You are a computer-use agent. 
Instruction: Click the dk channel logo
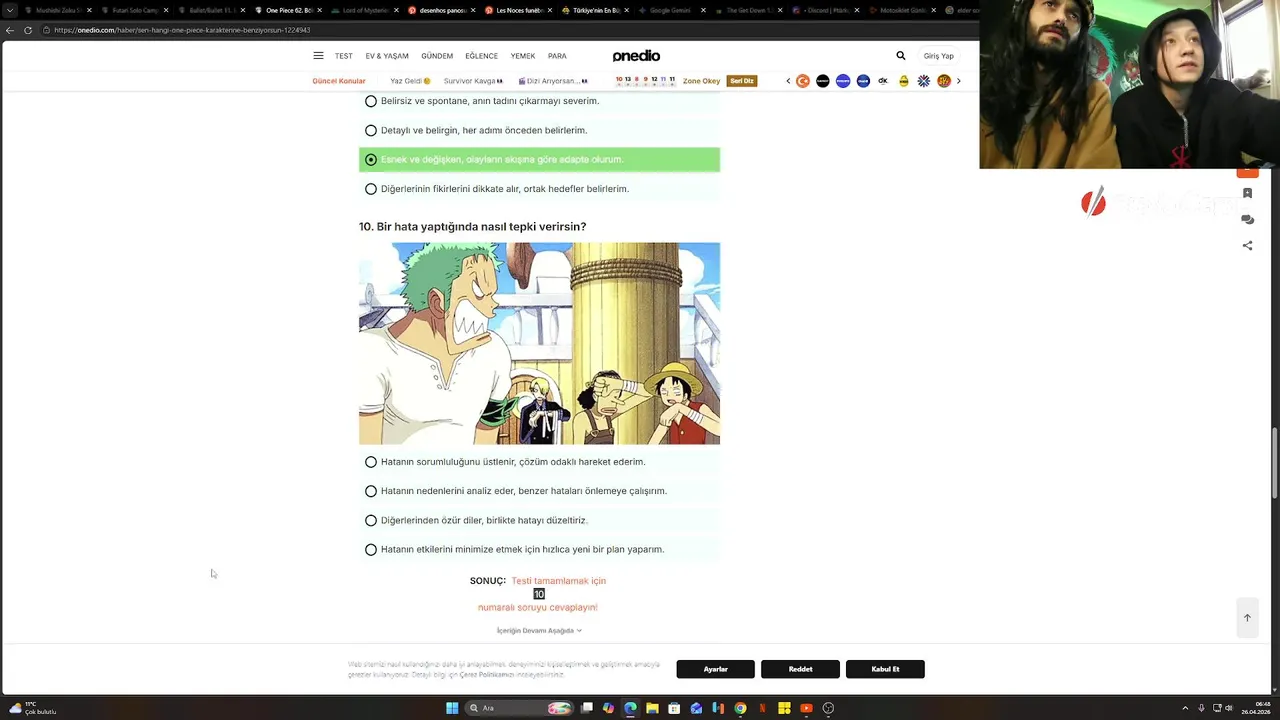click(x=883, y=81)
